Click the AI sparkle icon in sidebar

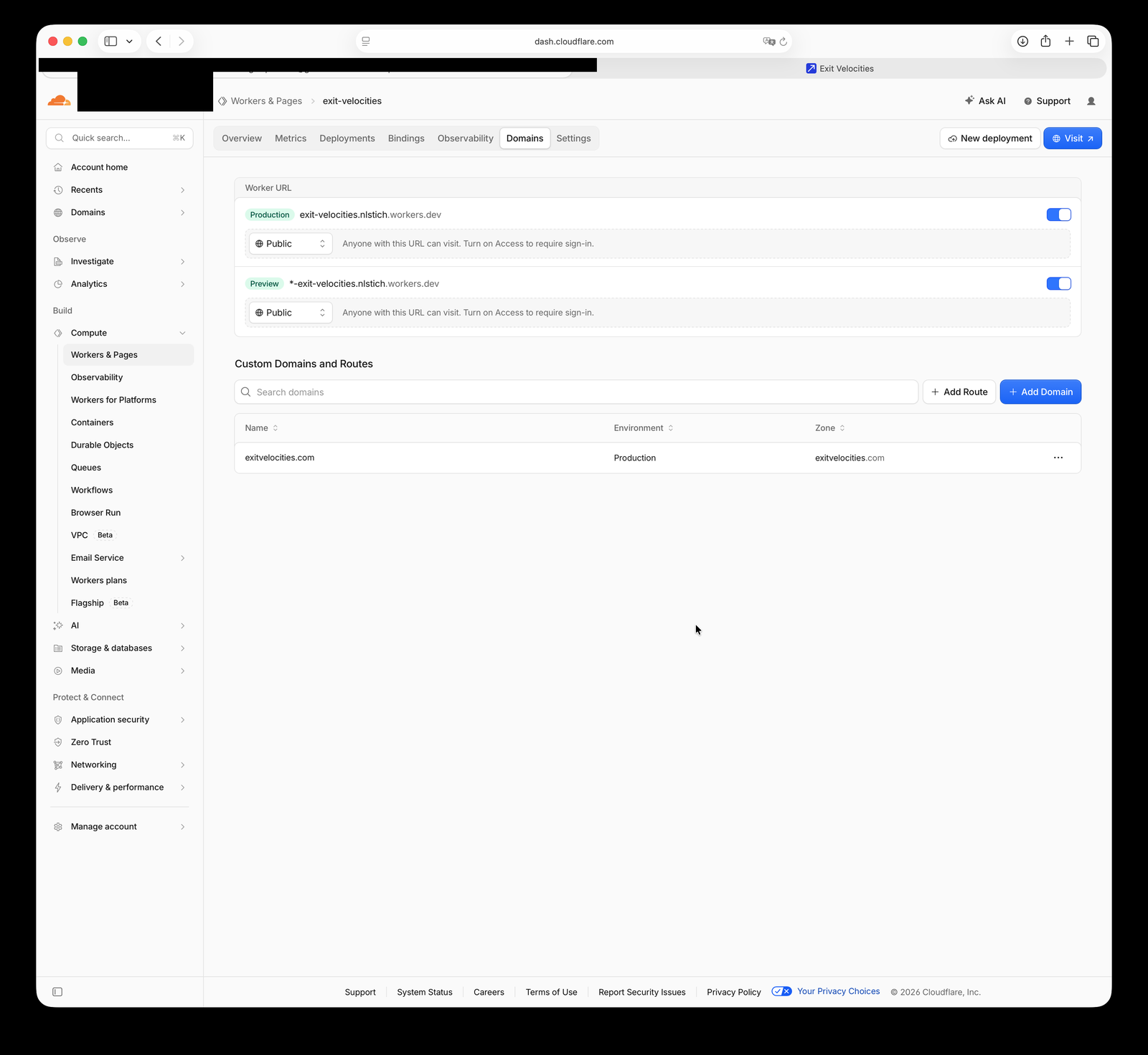pos(58,625)
